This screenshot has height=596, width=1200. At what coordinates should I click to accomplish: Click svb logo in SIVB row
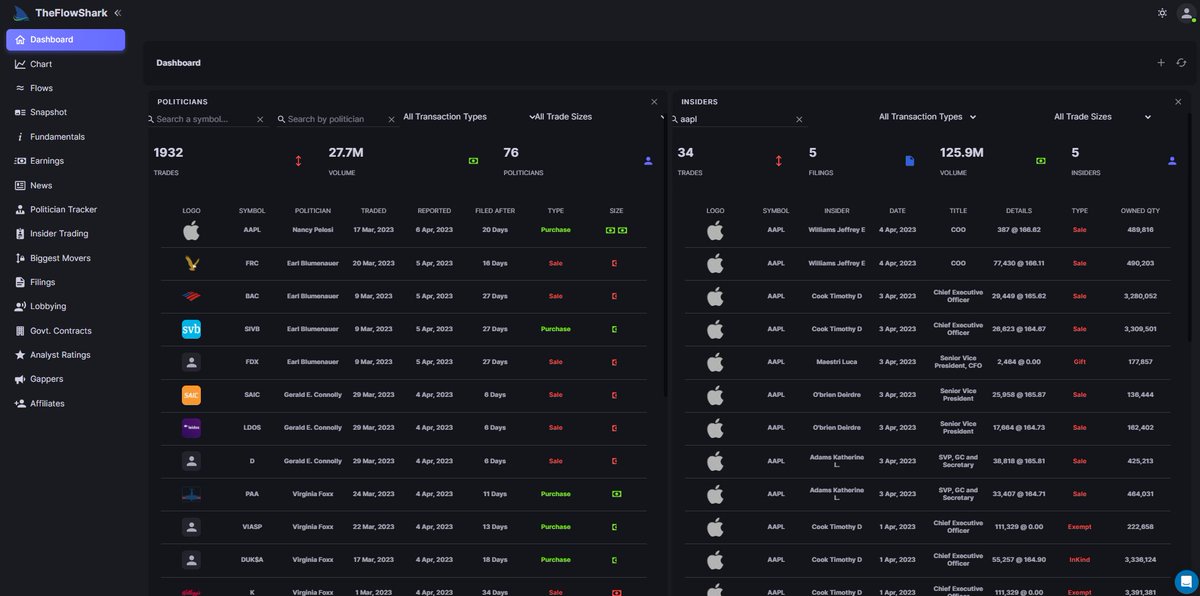[191, 329]
